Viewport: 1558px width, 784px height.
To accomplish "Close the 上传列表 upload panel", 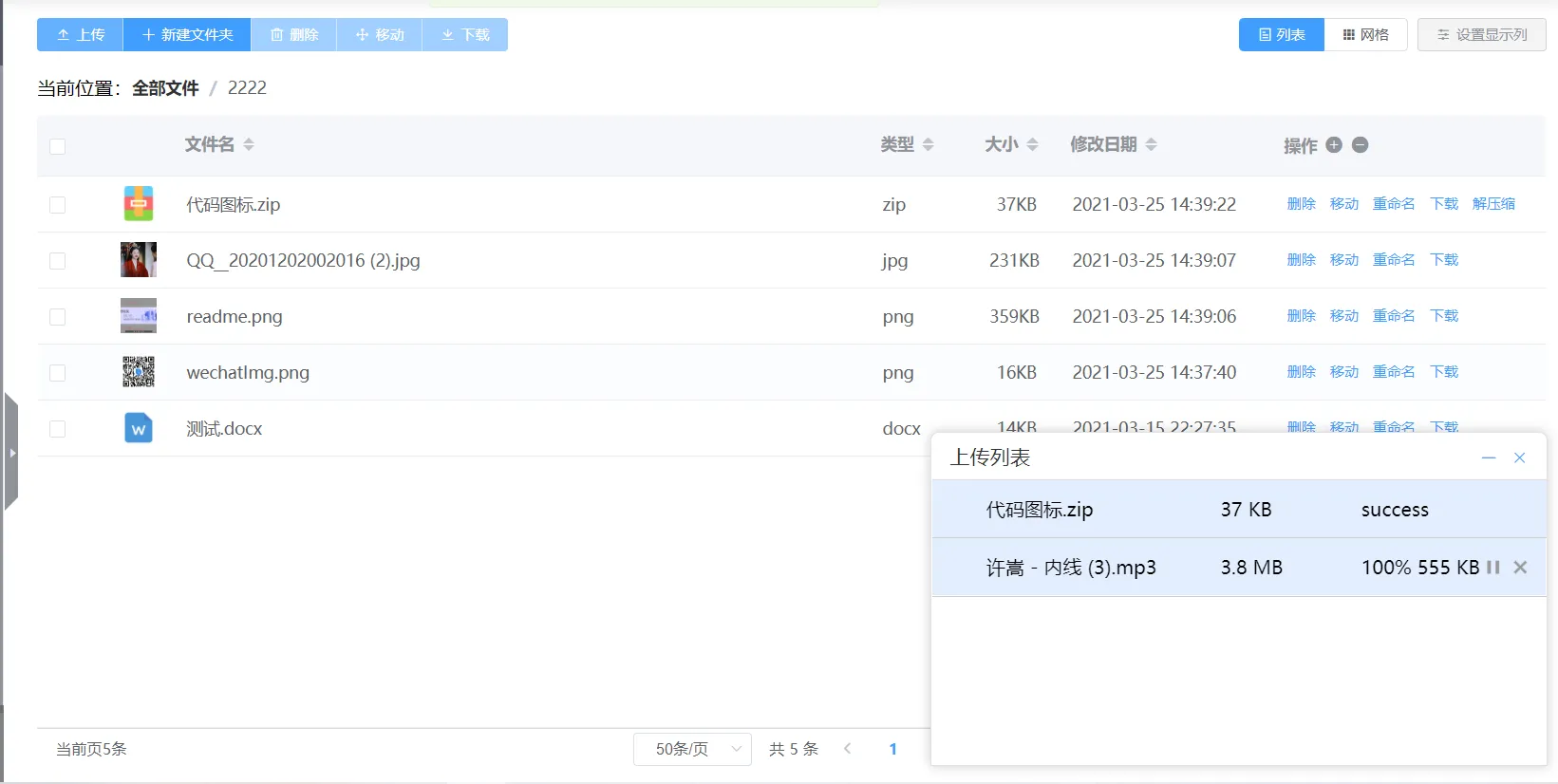I will pos(1519,457).
